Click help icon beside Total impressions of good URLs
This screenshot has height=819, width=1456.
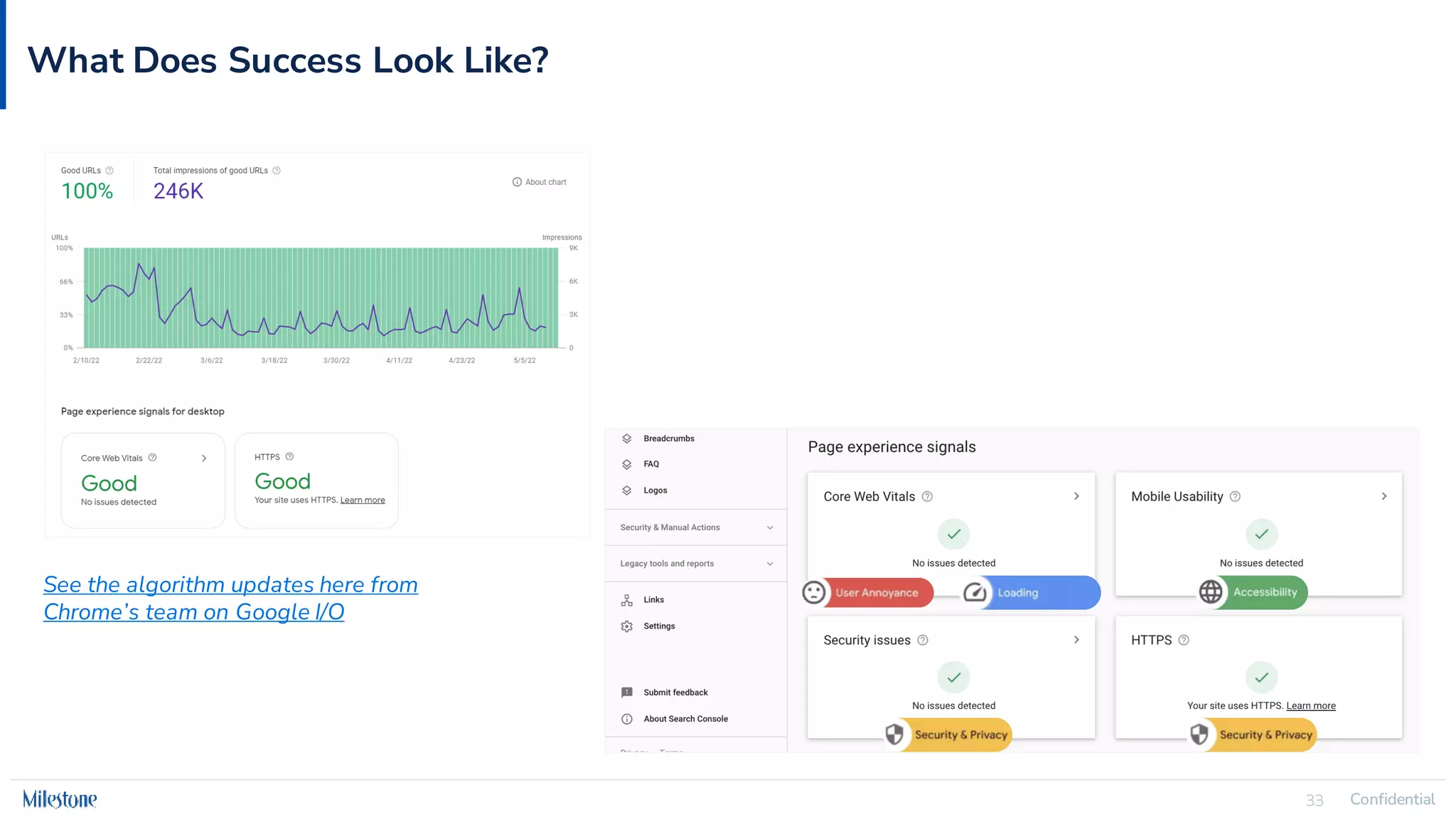[x=277, y=171]
